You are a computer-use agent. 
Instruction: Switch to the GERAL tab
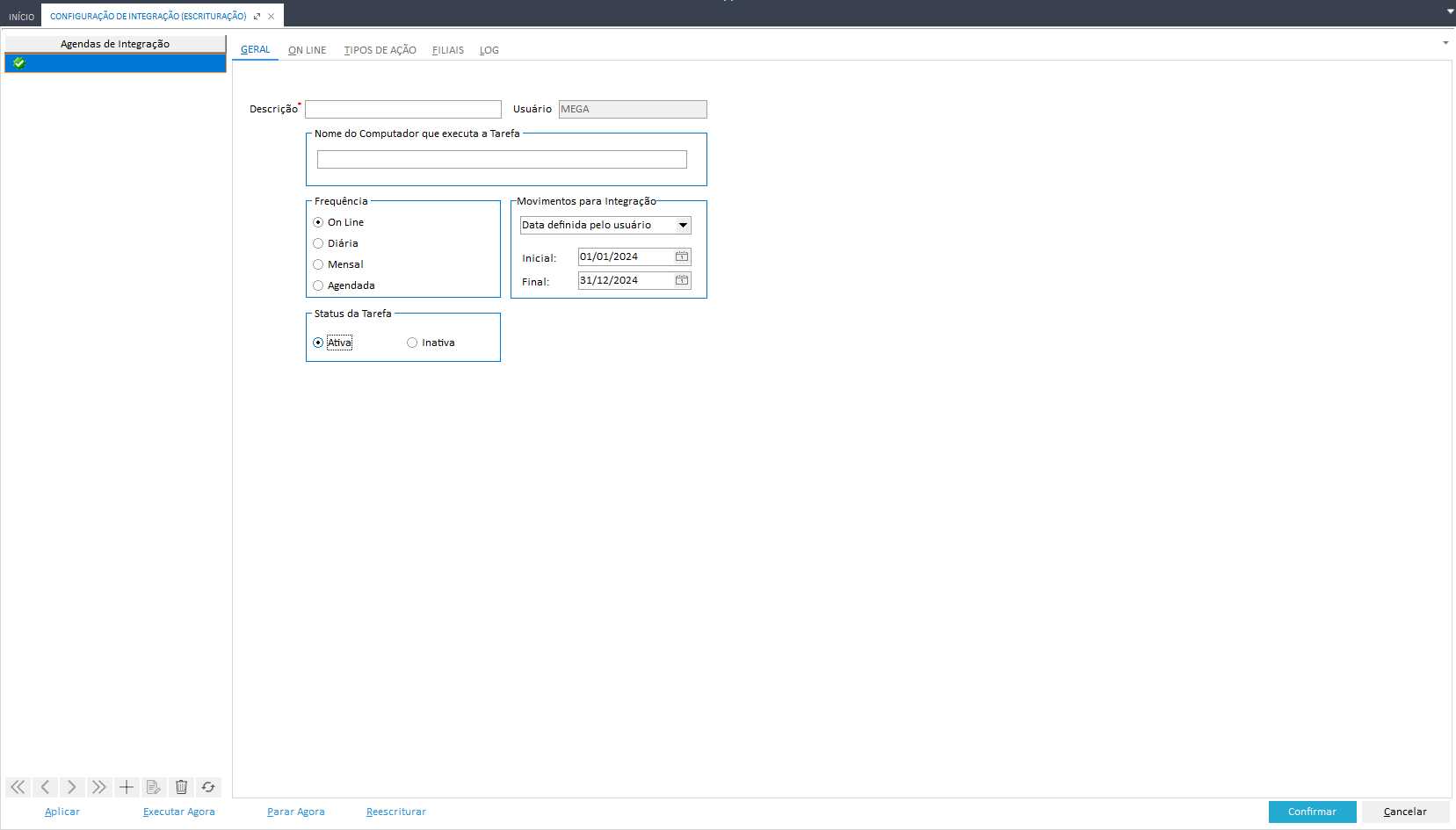pyautogui.click(x=256, y=49)
